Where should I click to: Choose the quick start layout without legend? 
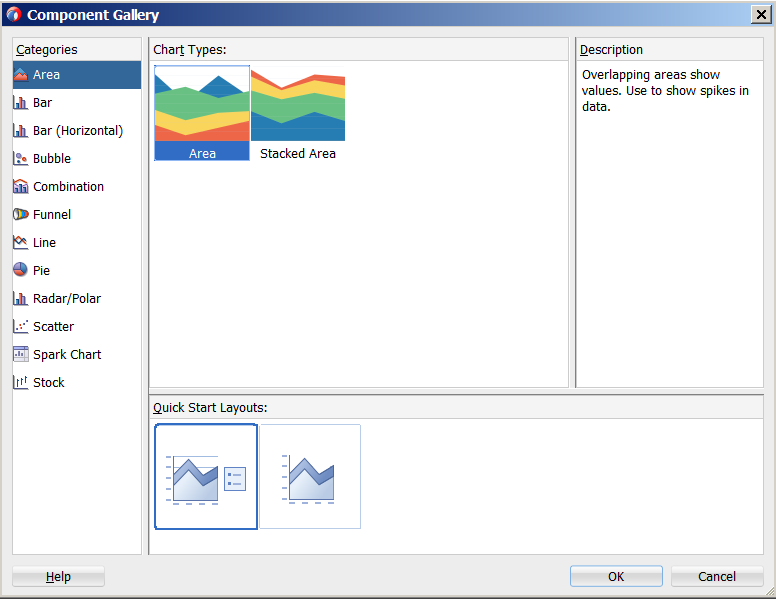[310, 476]
